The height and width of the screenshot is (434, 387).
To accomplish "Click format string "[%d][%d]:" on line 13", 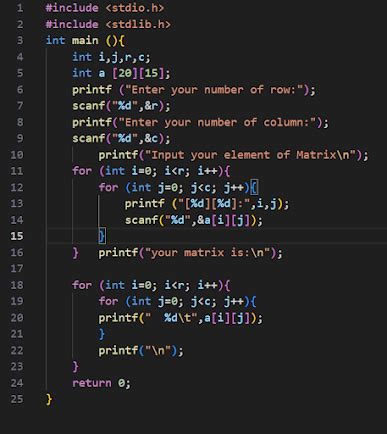I will pyautogui.click(x=214, y=204).
